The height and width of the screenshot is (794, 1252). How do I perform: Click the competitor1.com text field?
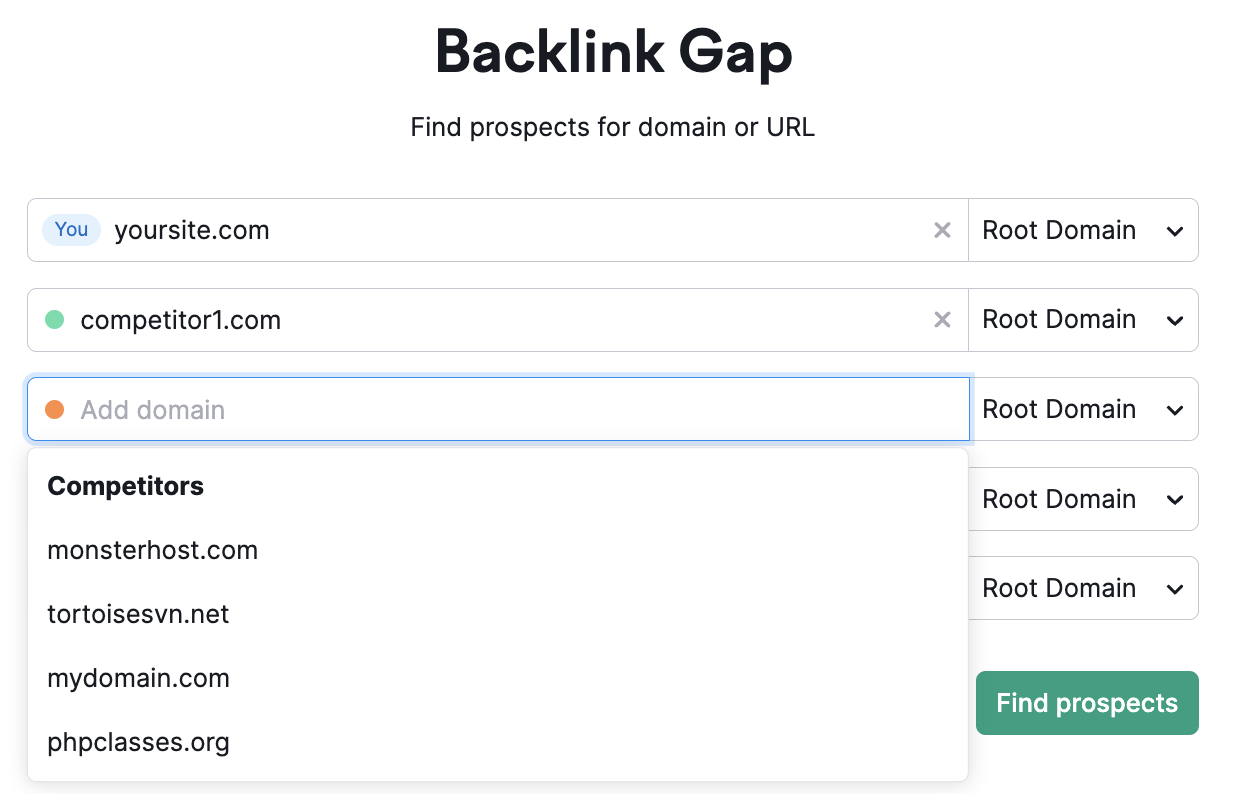[x=400, y=320]
